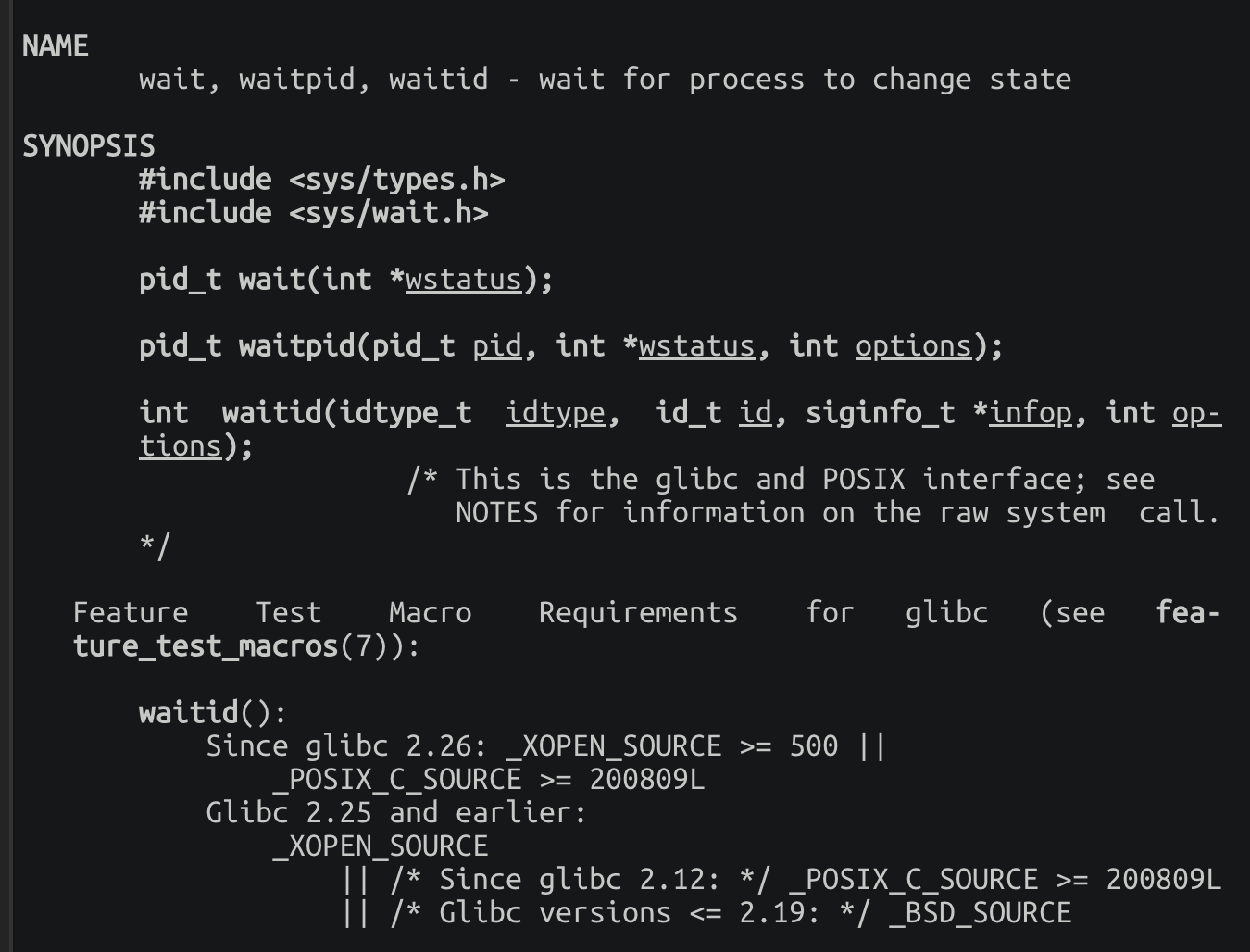Click the underlined idtype argument
This screenshot has height=952, width=1250.
pyautogui.click(x=556, y=413)
